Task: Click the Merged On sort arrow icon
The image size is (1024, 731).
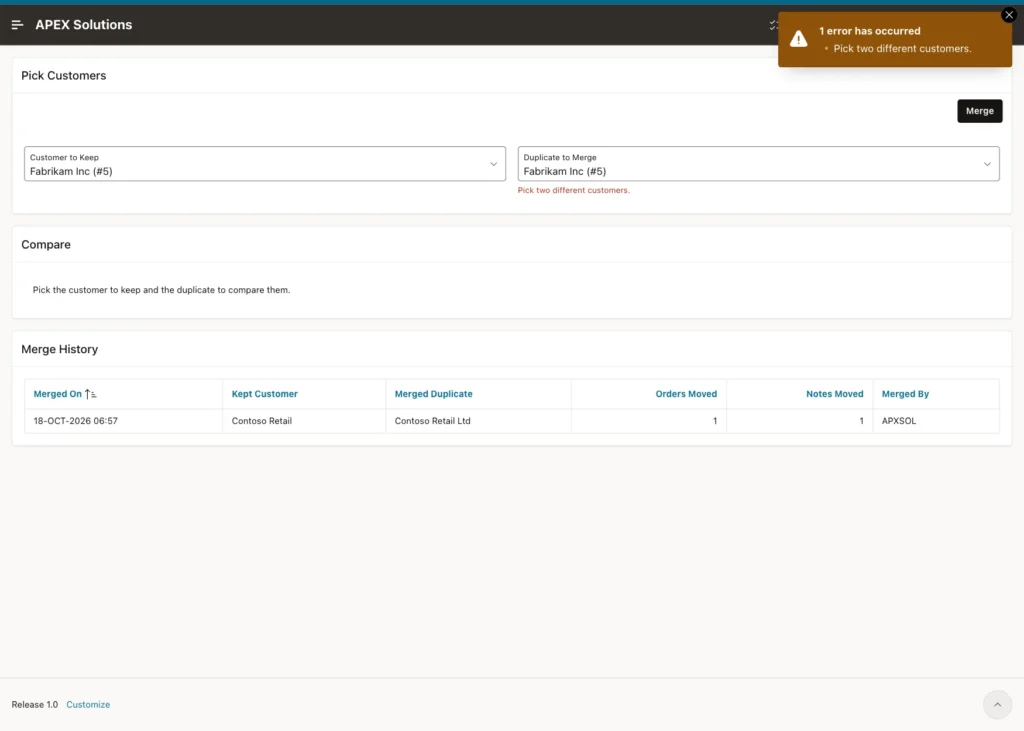Action: tap(91, 394)
